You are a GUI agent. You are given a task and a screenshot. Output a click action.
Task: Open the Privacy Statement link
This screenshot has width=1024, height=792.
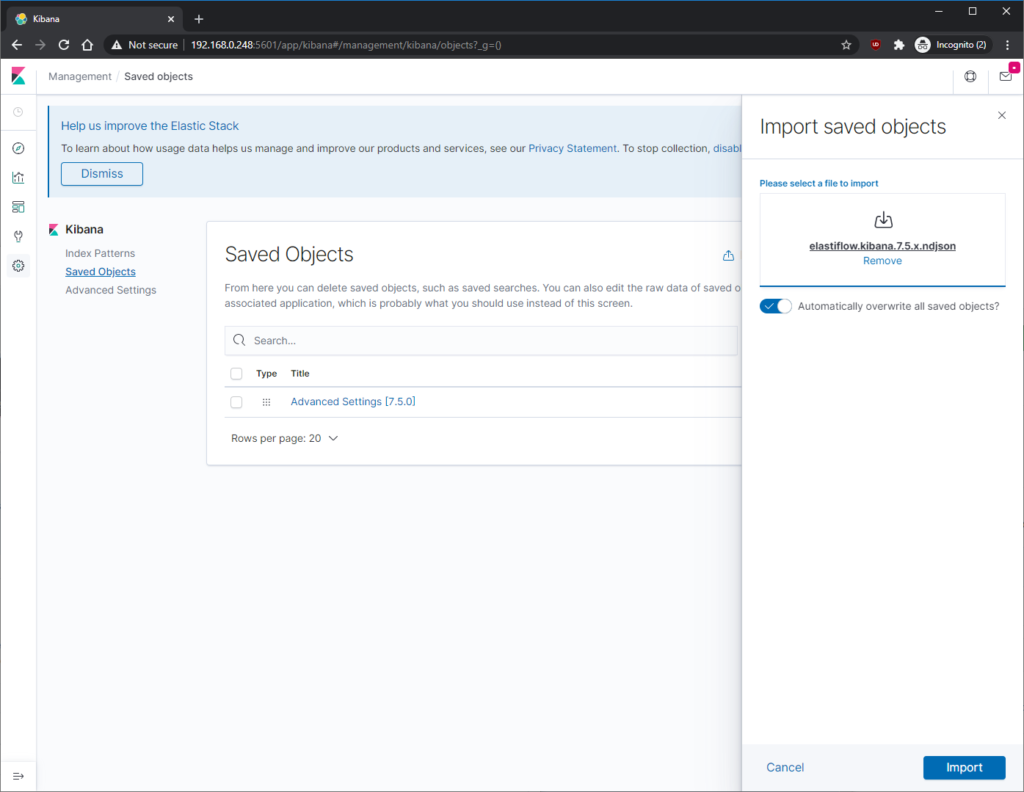tap(572, 148)
